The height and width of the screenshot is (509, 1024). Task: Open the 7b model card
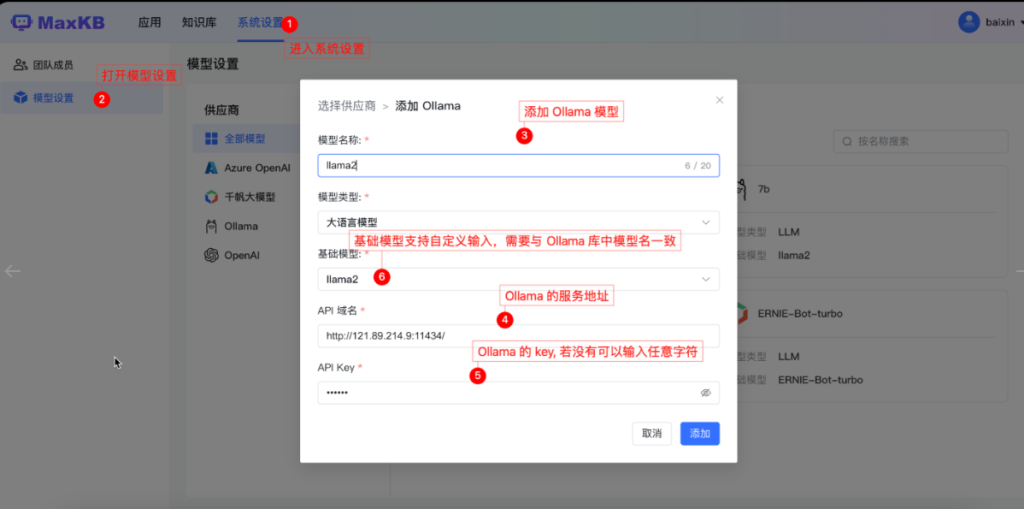(873, 222)
